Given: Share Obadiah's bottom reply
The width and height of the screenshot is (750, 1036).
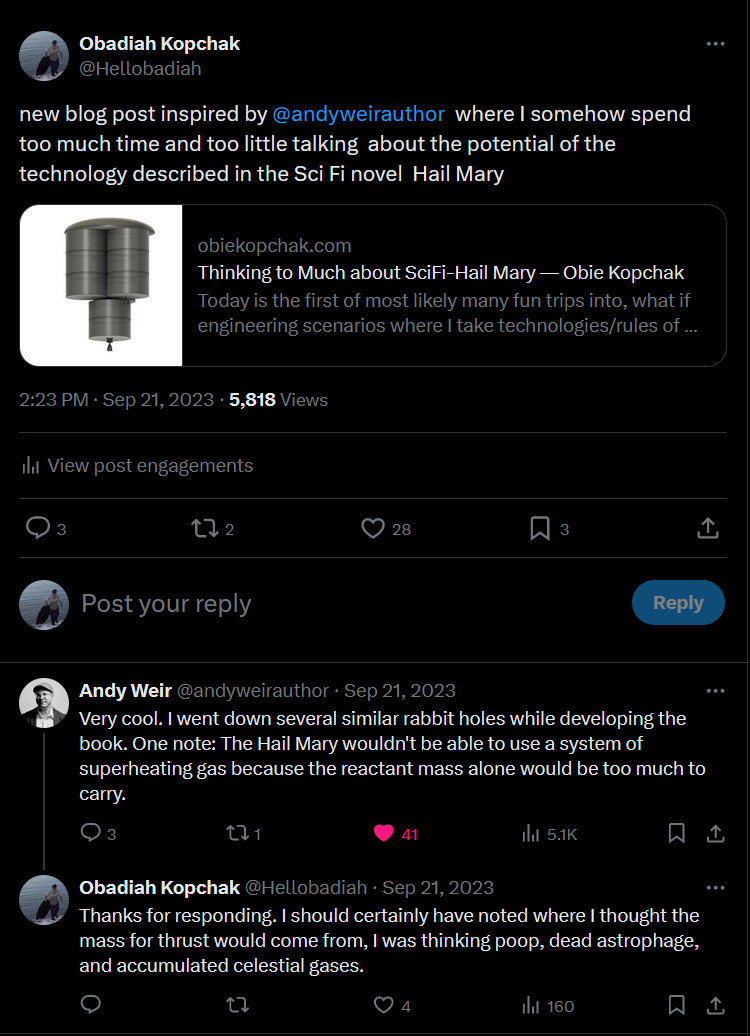Looking at the screenshot, I should click(x=716, y=1005).
